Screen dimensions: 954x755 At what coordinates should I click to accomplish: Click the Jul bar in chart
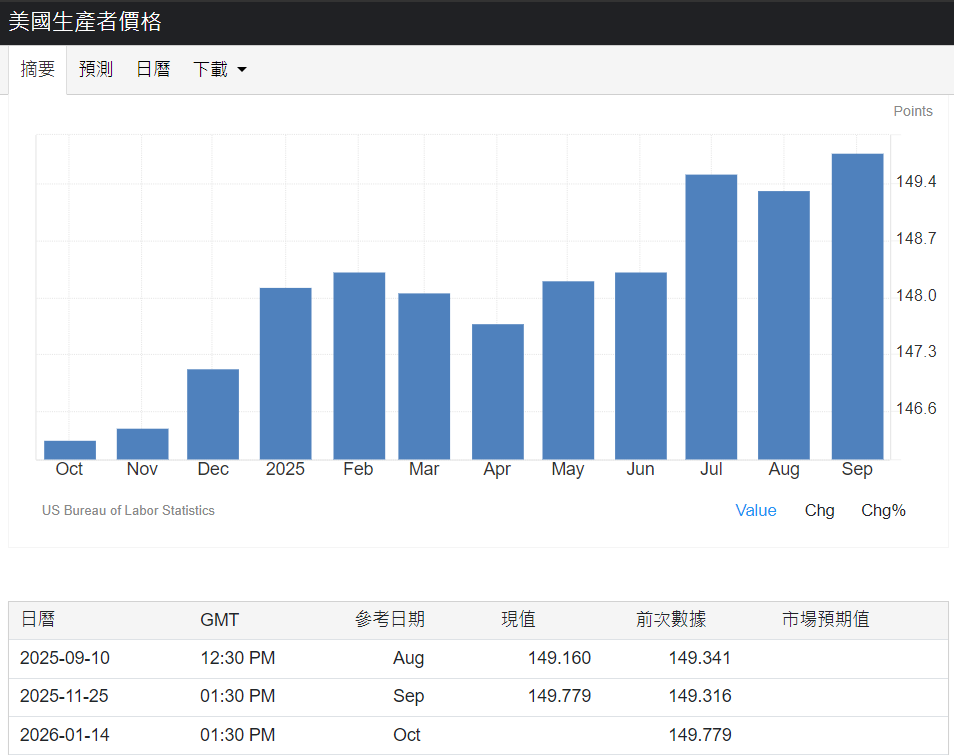tap(711, 317)
